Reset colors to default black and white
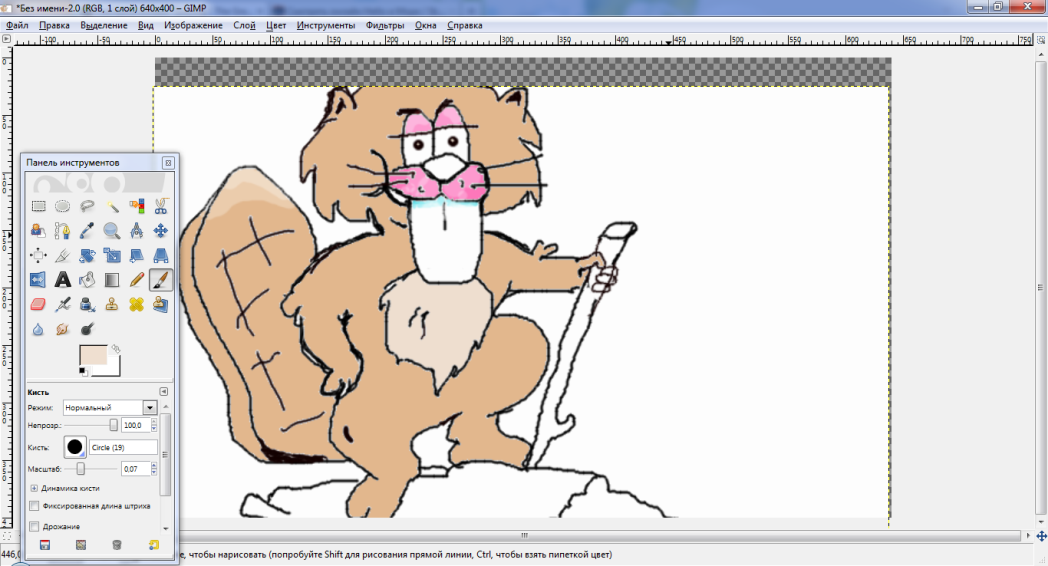This screenshot has width=1048, height=566. point(82,371)
